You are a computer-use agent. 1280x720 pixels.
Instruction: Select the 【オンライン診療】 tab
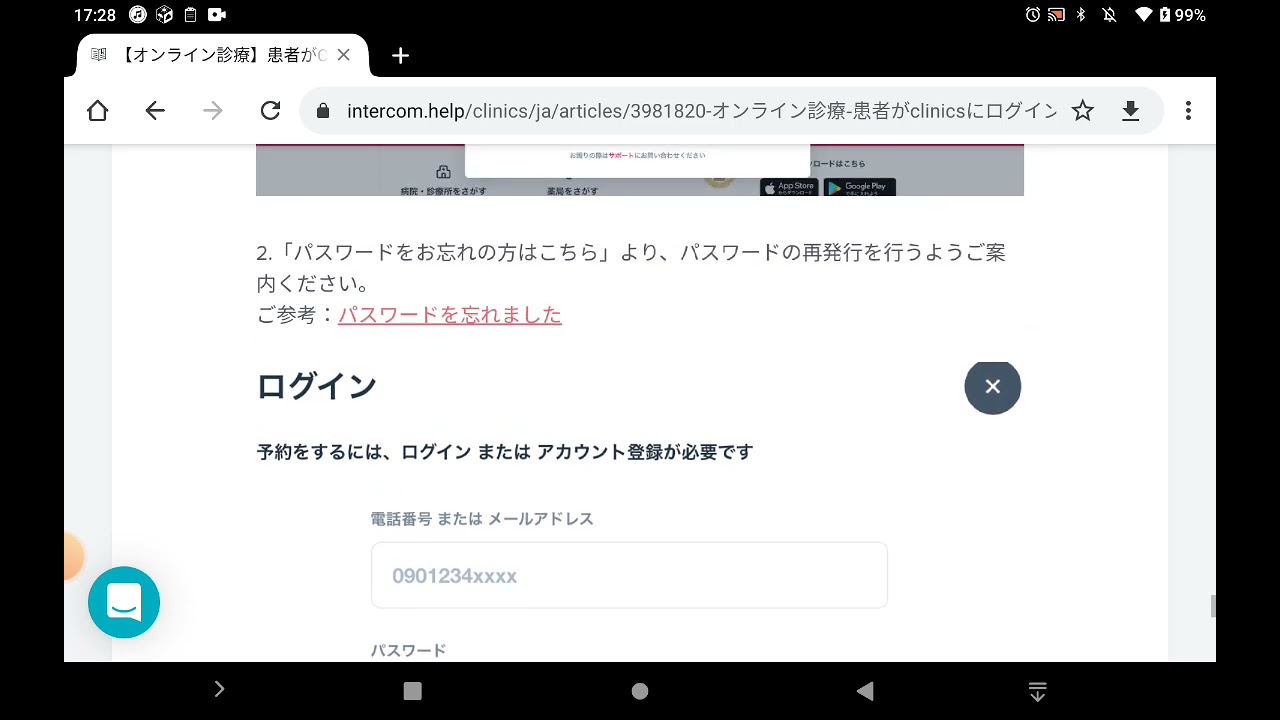215,56
